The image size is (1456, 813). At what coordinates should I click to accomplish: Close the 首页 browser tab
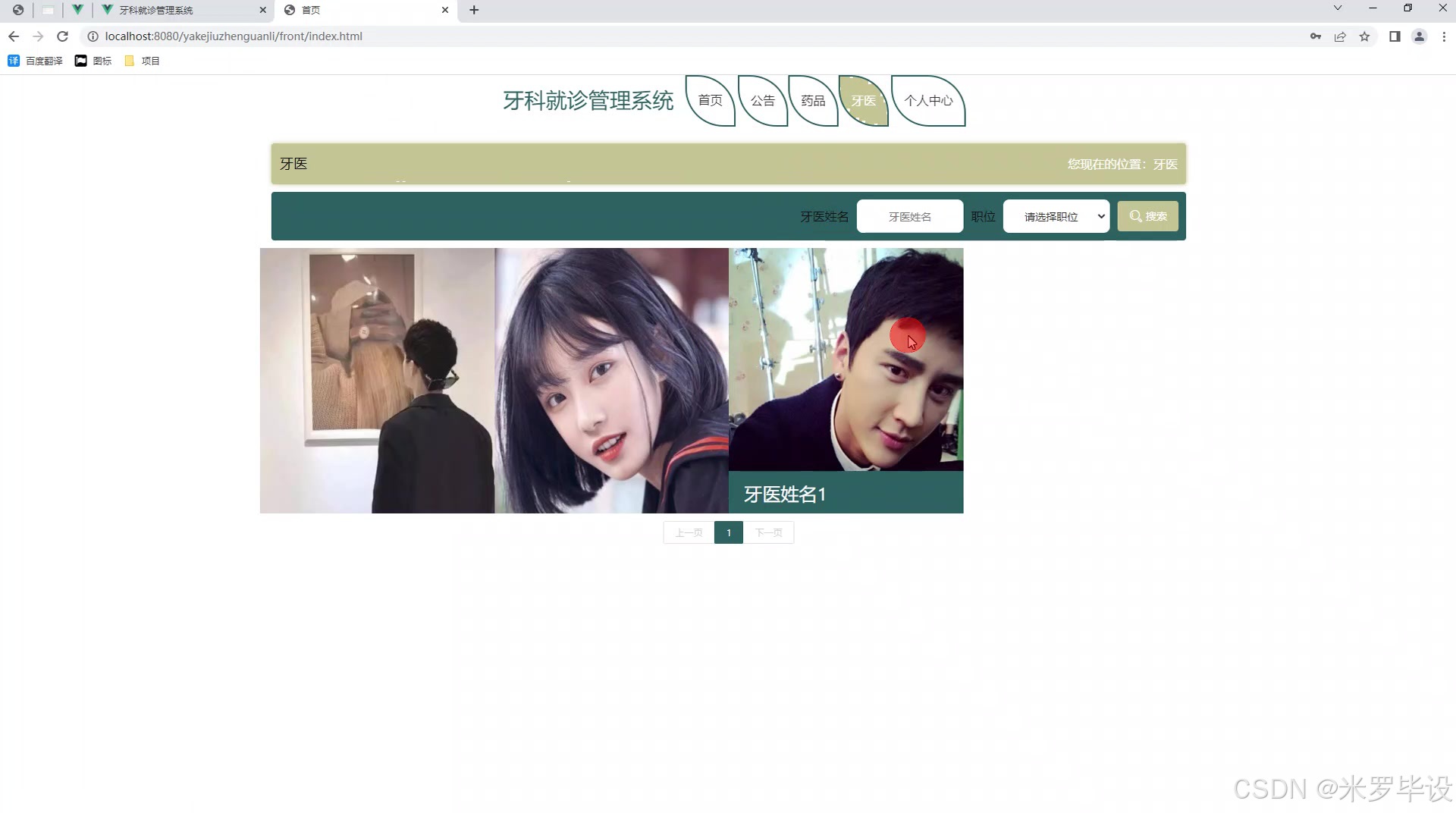[x=445, y=10]
